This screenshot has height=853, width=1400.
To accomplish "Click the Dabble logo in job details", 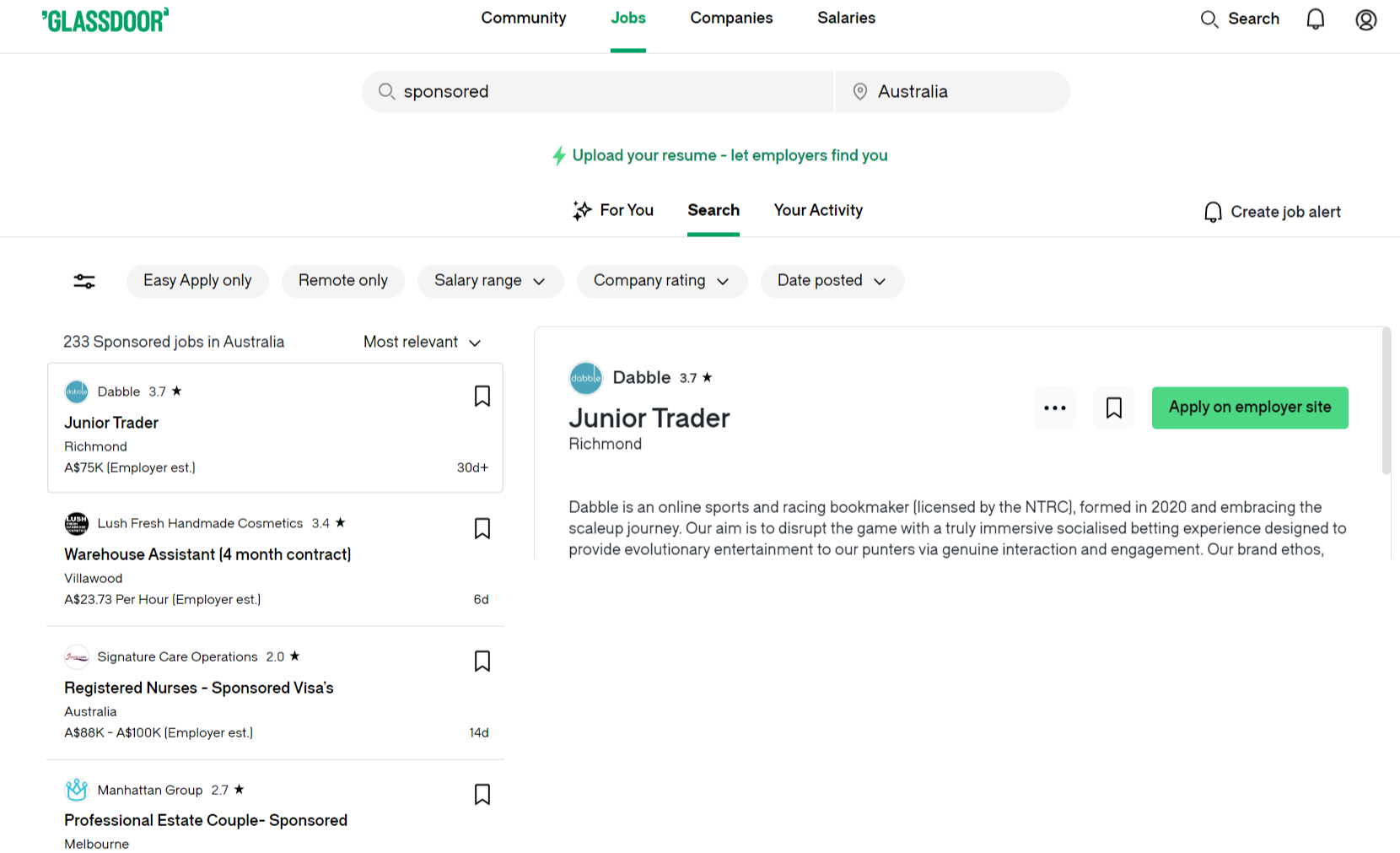I will click(x=586, y=378).
